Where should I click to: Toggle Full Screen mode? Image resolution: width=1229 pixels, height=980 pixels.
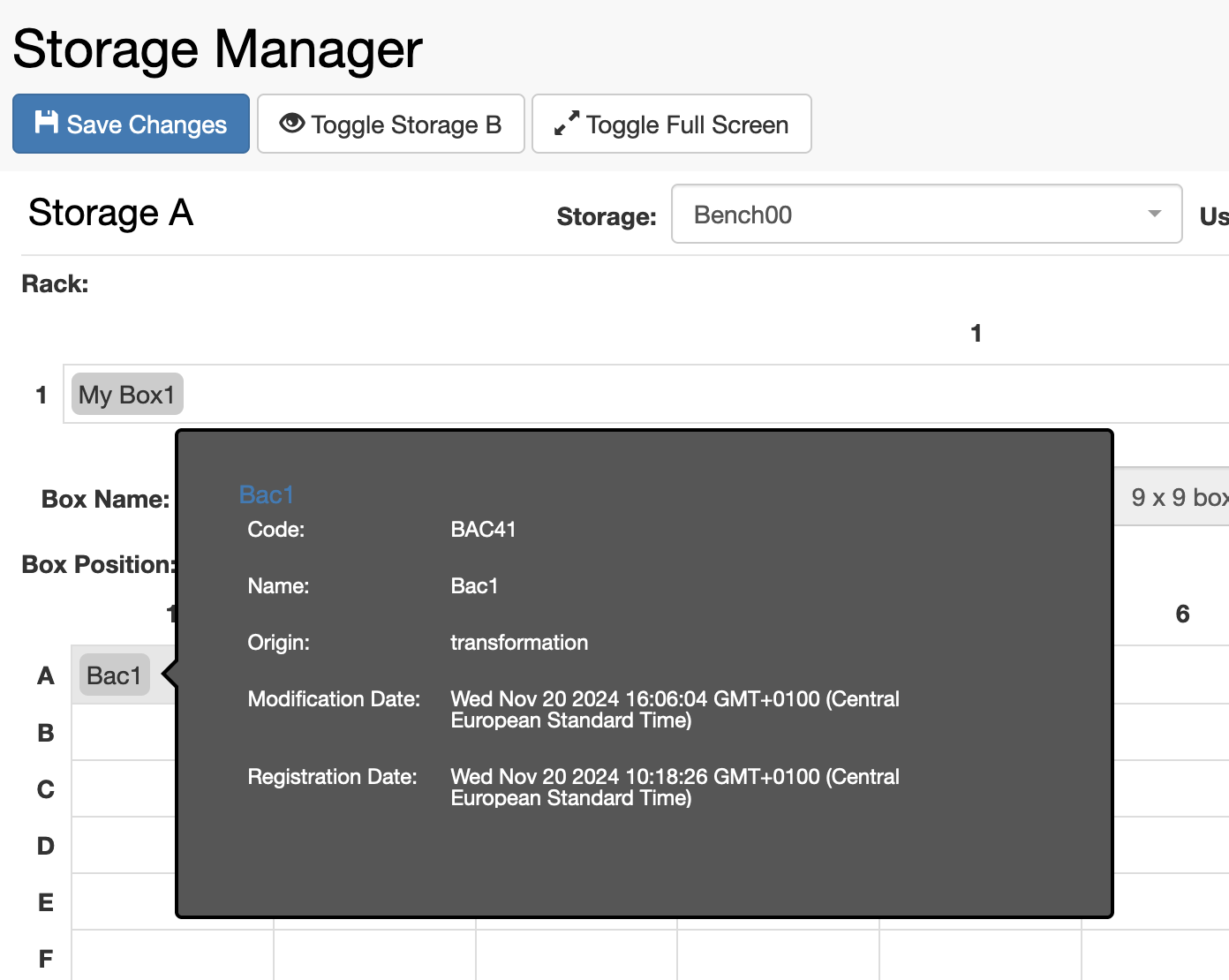(x=672, y=124)
